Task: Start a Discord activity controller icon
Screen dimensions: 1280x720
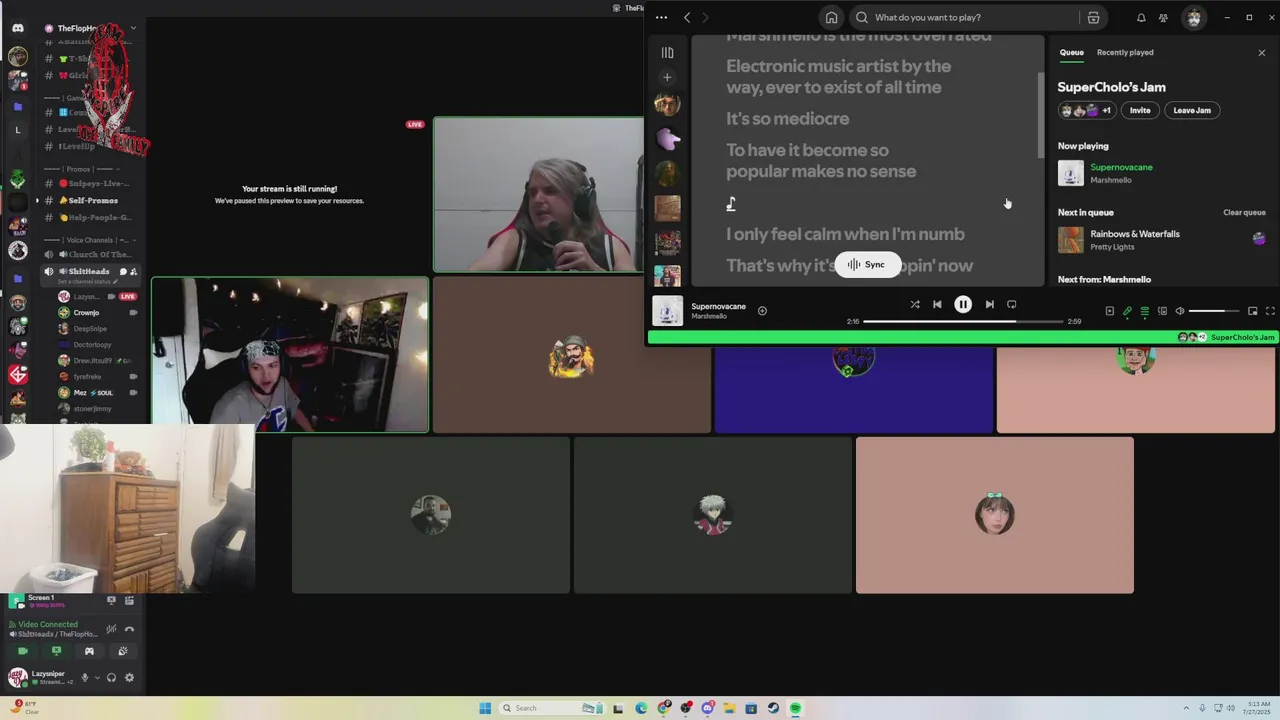Action: click(x=89, y=651)
